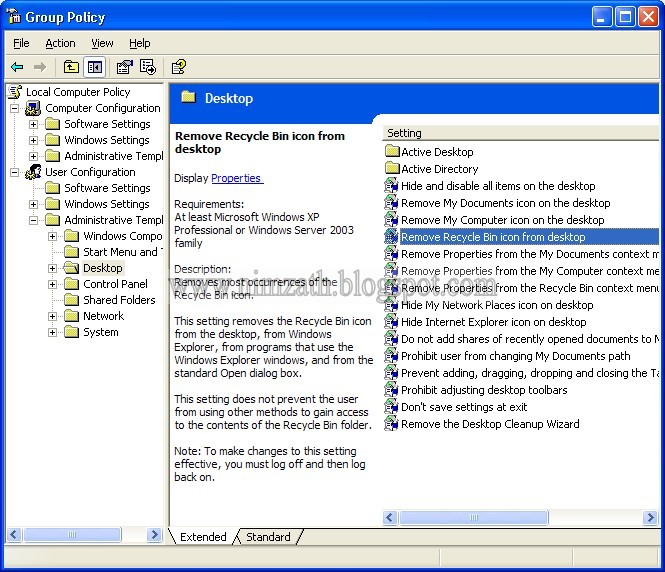Click the Up one level toolbar icon
The width and height of the screenshot is (665, 572).
point(71,67)
